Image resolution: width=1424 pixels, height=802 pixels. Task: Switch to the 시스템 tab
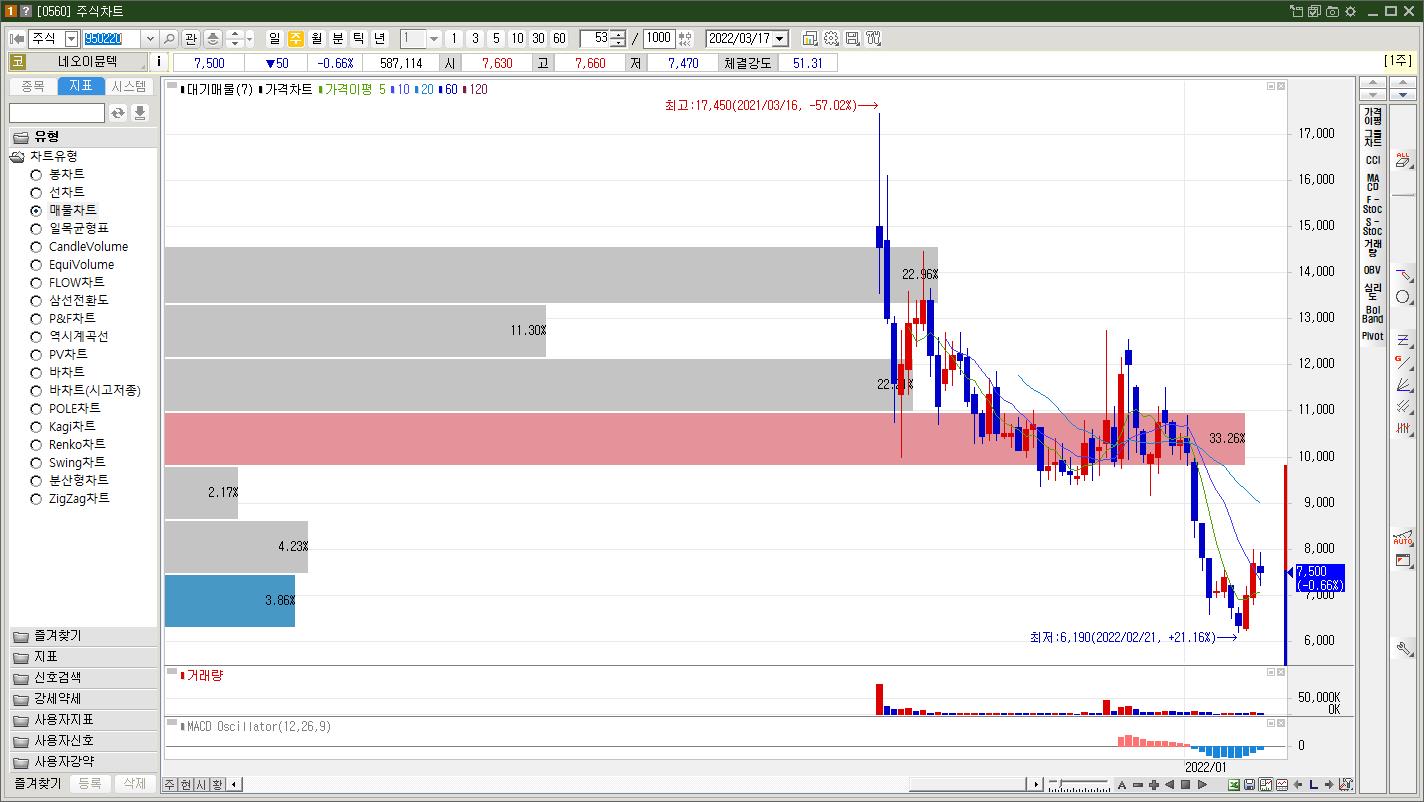[x=129, y=87]
